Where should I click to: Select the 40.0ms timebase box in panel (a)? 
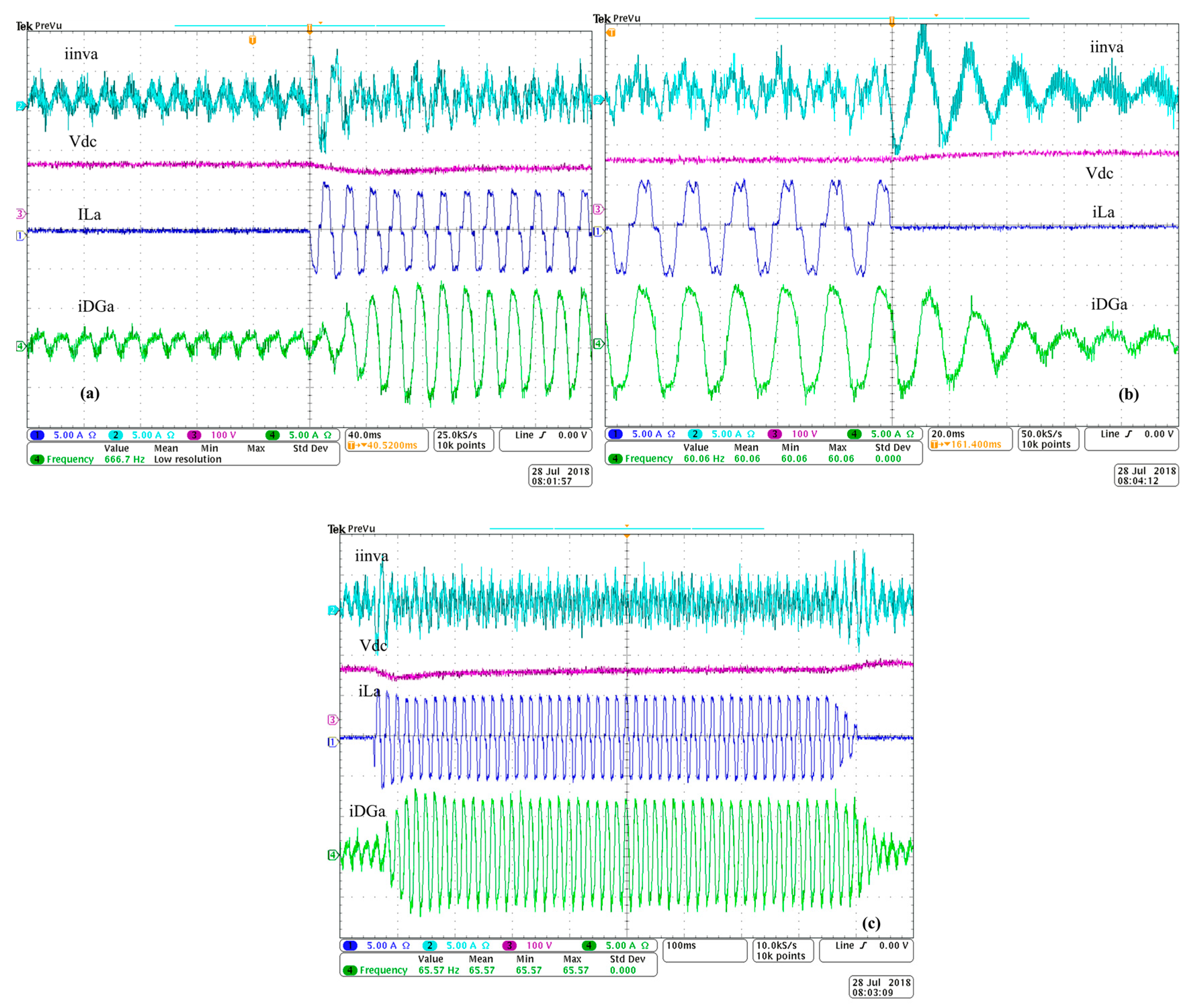[386, 440]
